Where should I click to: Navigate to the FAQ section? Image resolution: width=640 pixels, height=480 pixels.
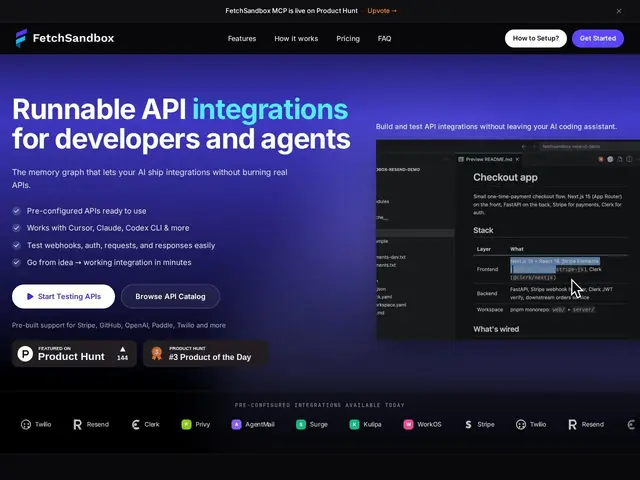[384, 38]
